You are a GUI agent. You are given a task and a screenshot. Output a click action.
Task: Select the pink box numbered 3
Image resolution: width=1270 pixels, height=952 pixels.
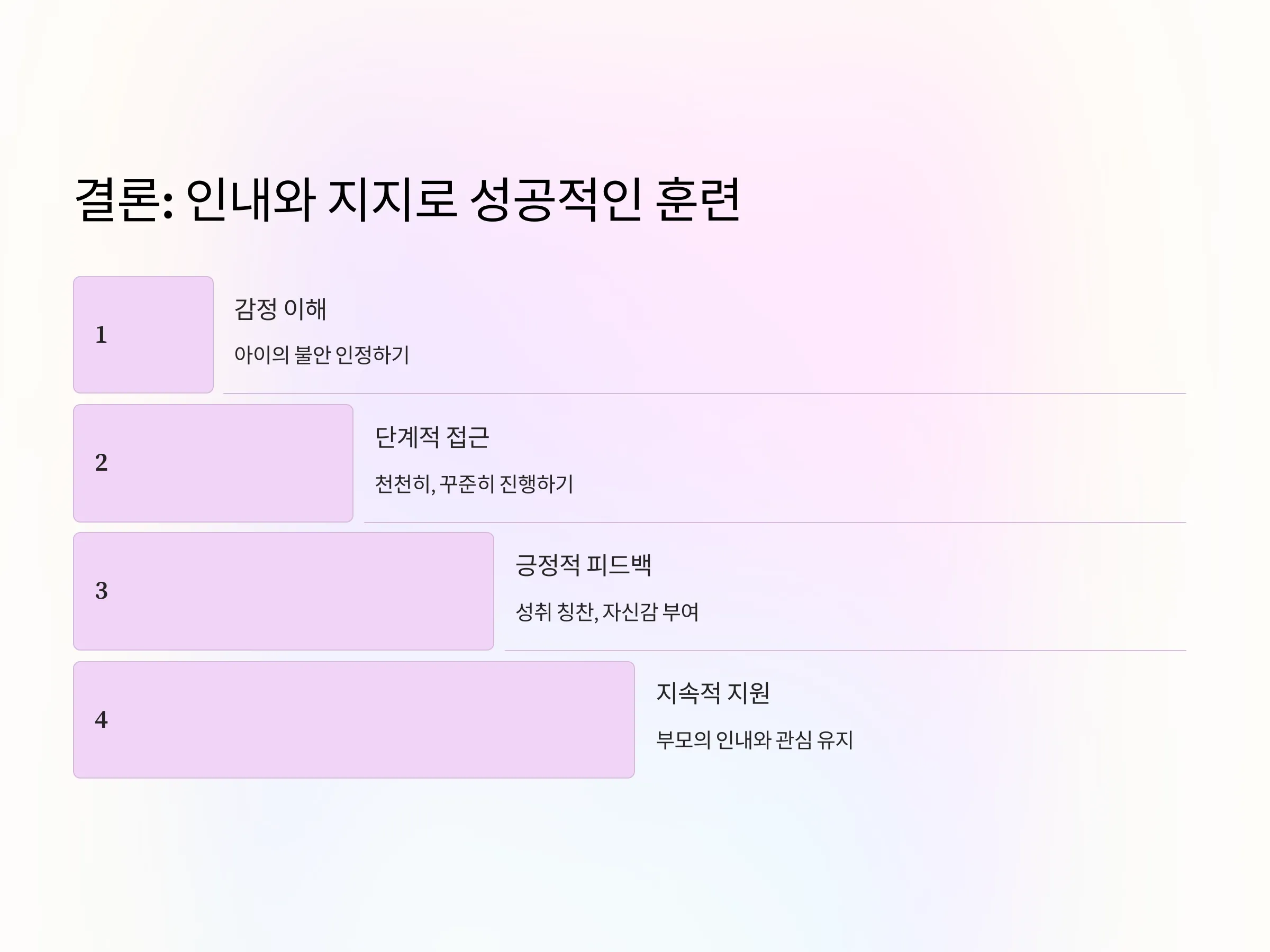point(284,591)
